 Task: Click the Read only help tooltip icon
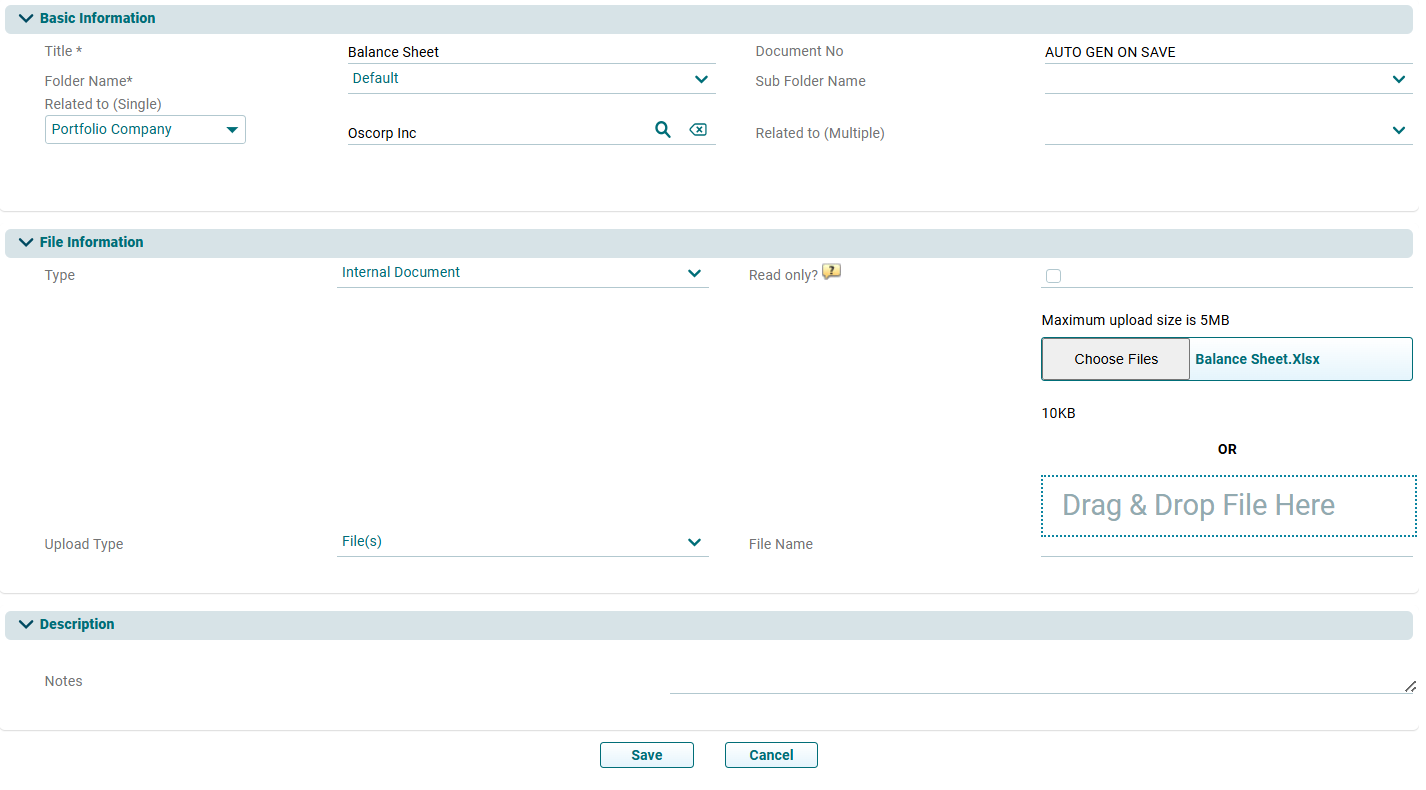coord(831,272)
